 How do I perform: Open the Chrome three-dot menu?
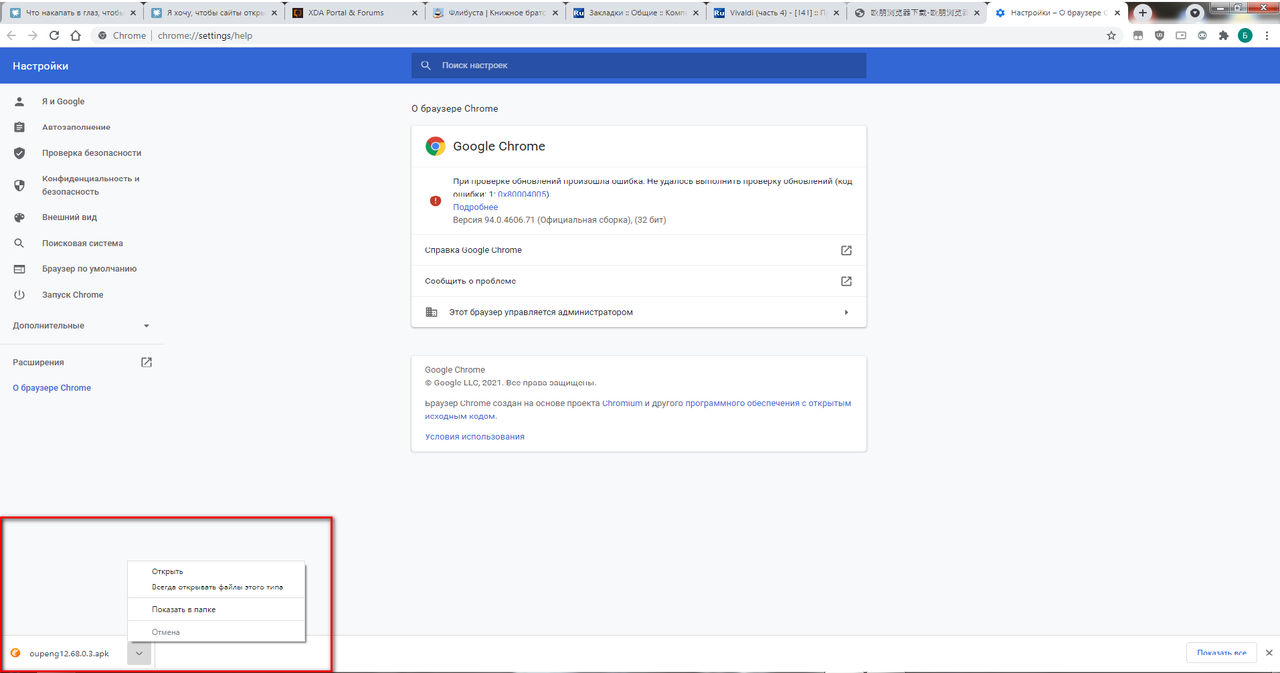tap(1267, 35)
